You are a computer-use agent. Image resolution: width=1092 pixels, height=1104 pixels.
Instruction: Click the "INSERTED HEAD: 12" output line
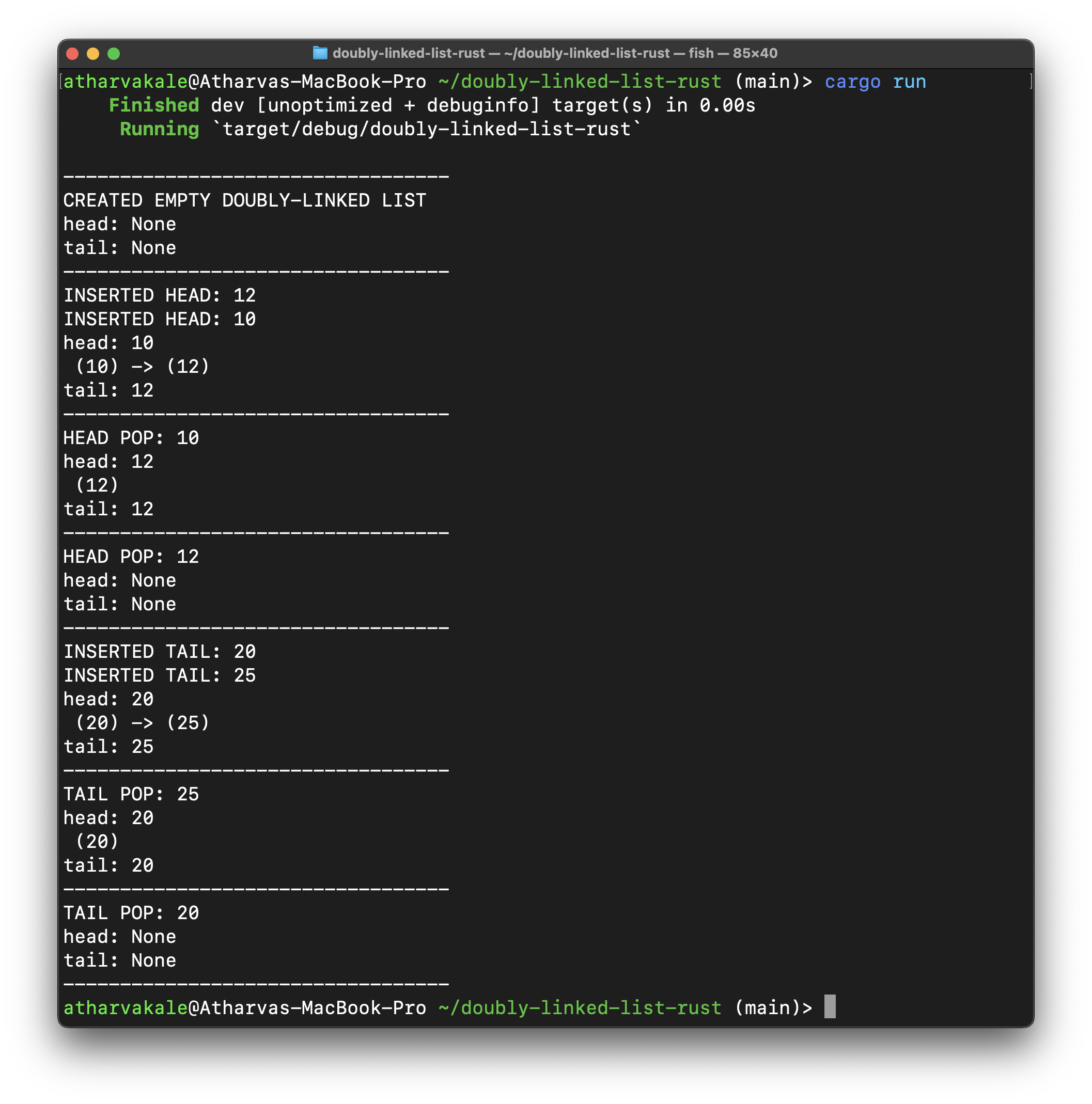coord(160,295)
